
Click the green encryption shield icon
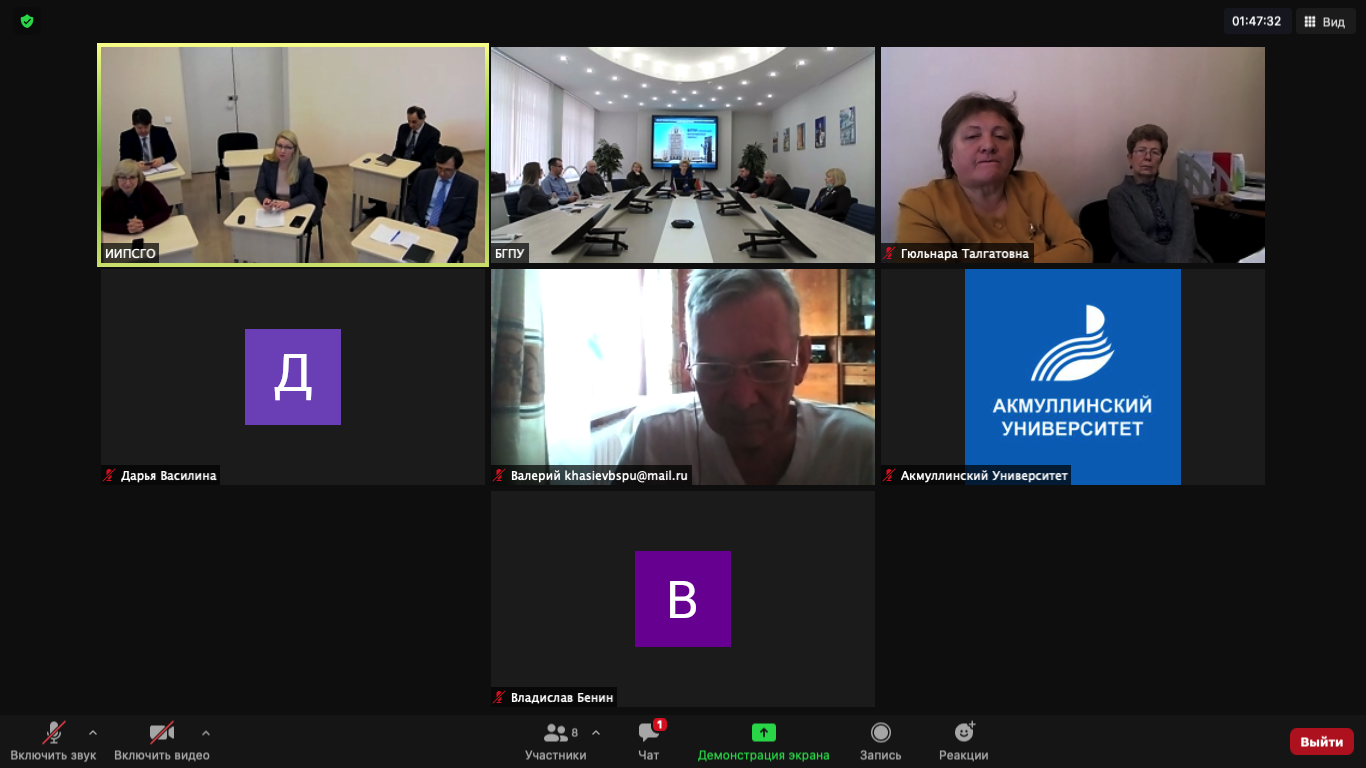pos(27,20)
